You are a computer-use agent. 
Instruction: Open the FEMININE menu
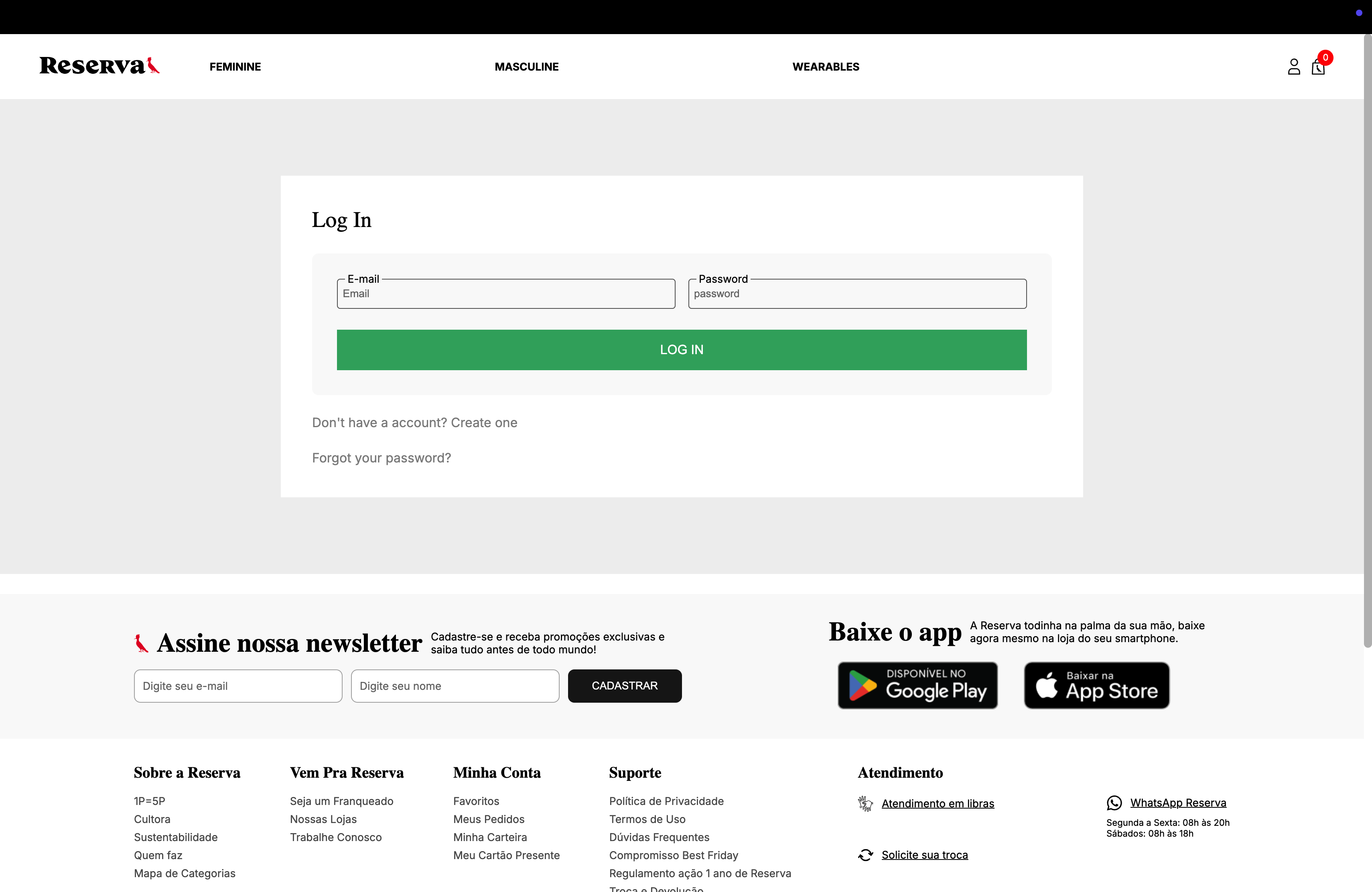235,67
